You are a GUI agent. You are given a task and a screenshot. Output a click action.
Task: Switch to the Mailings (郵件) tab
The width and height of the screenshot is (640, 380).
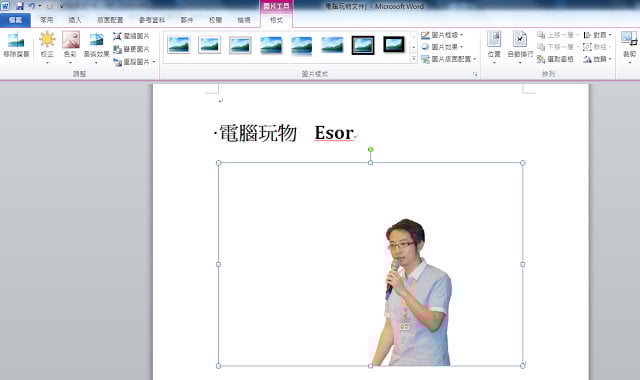click(187, 20)
